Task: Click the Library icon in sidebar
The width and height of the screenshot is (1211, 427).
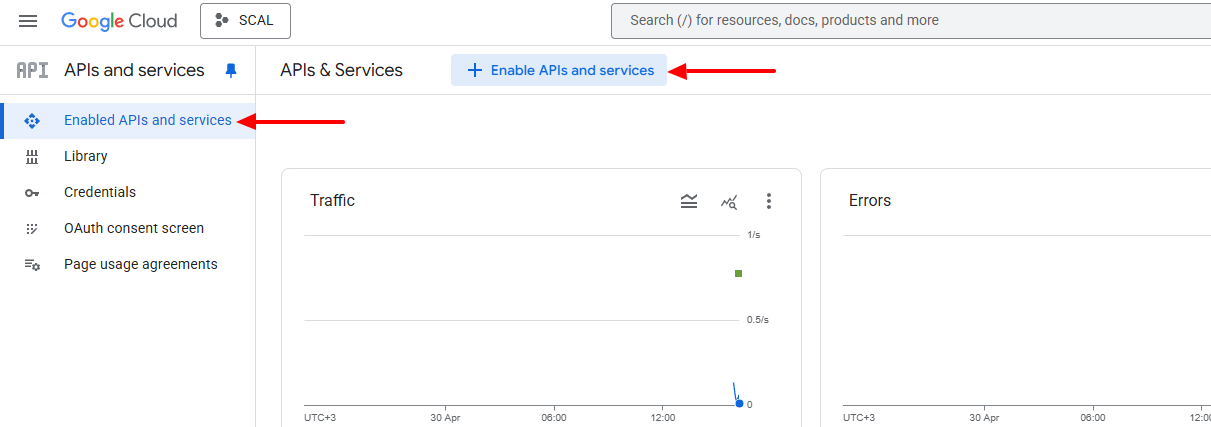Action: [x=32, y=157]
